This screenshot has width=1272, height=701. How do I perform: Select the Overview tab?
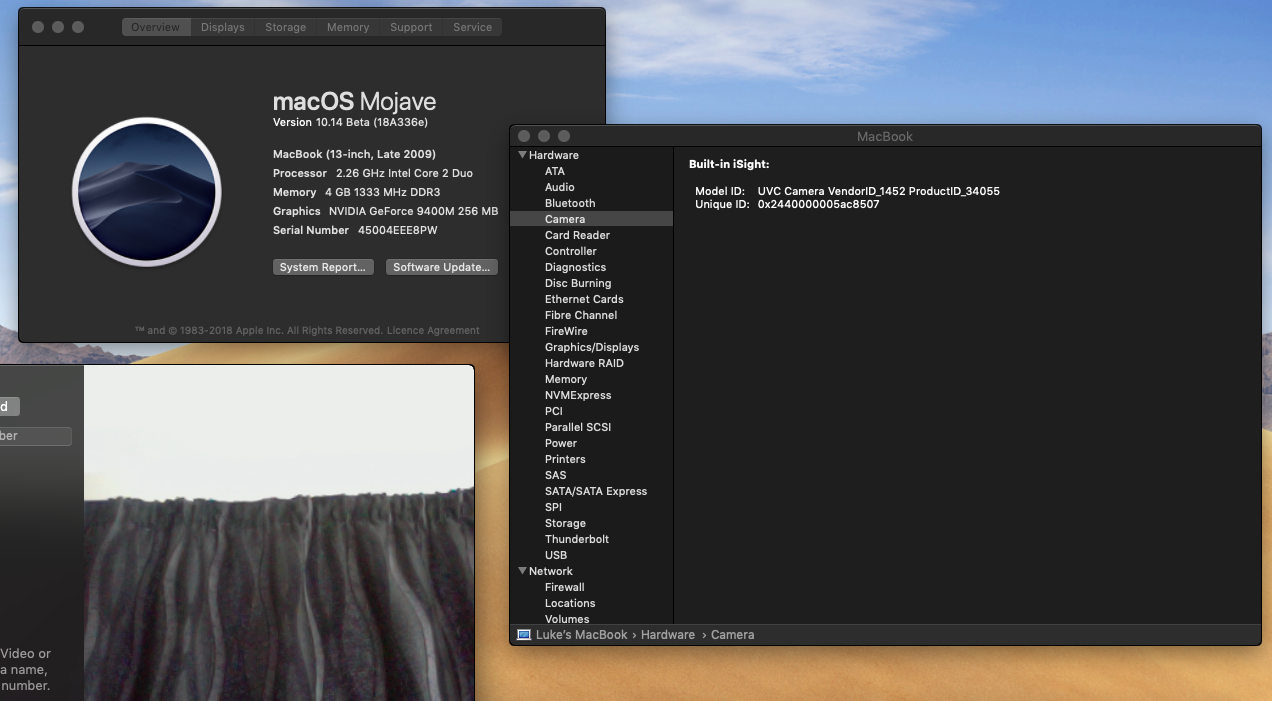click(156, 27)
